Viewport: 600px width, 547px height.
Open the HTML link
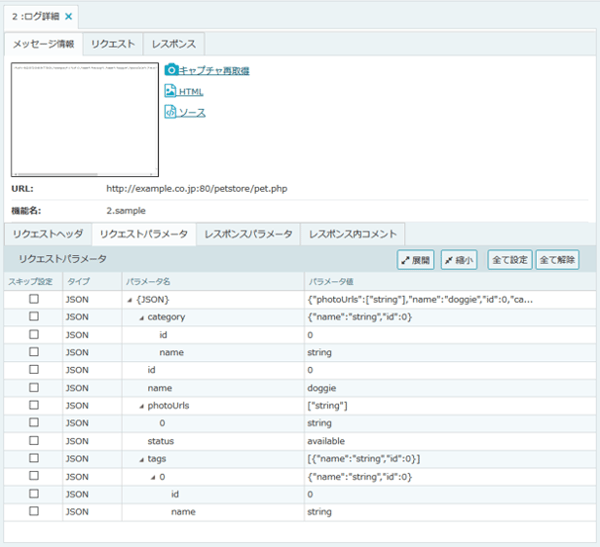191,92
